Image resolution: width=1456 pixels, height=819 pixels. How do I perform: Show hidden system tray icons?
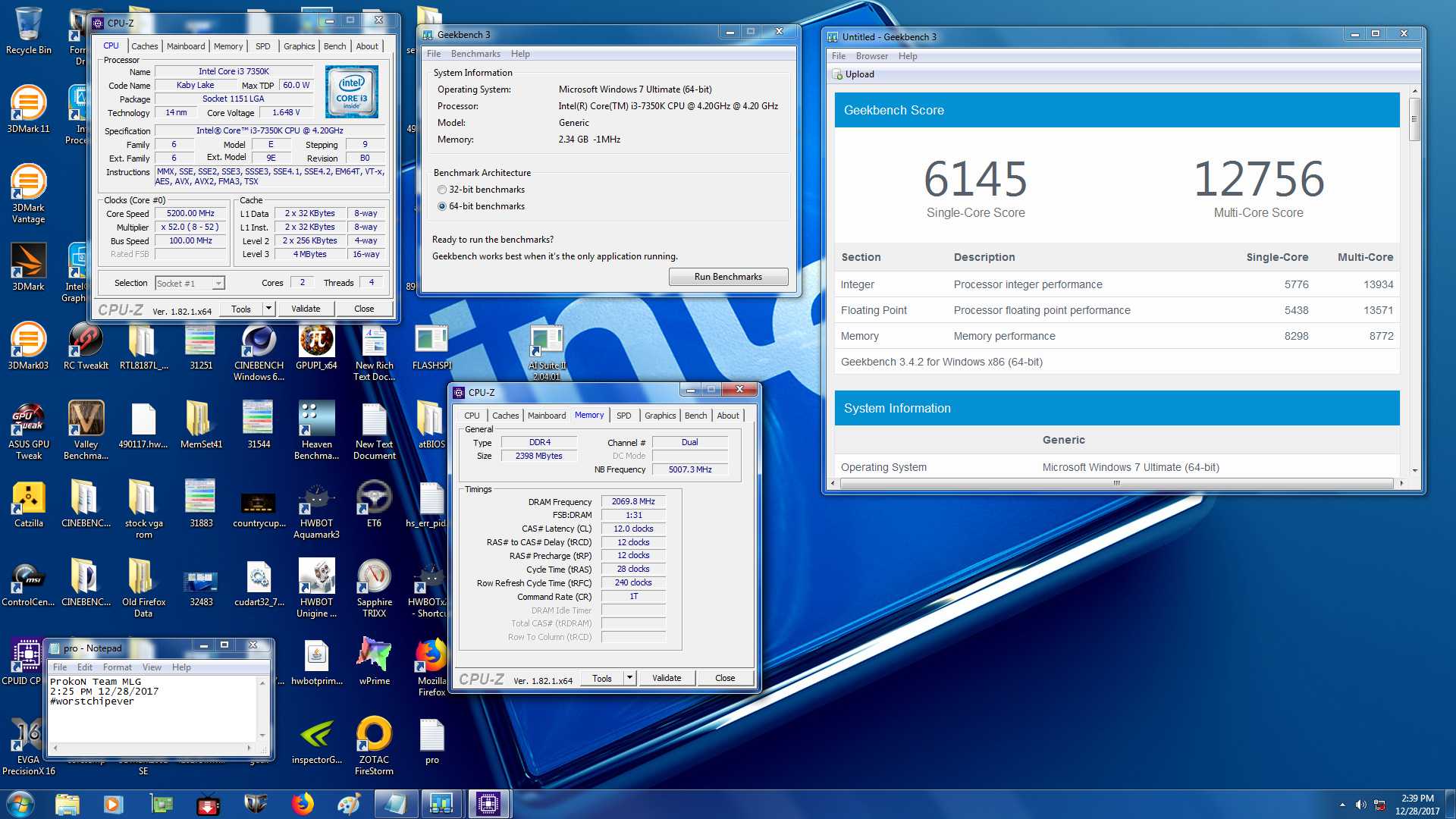pyautogui.click(x=1342, y=805)
